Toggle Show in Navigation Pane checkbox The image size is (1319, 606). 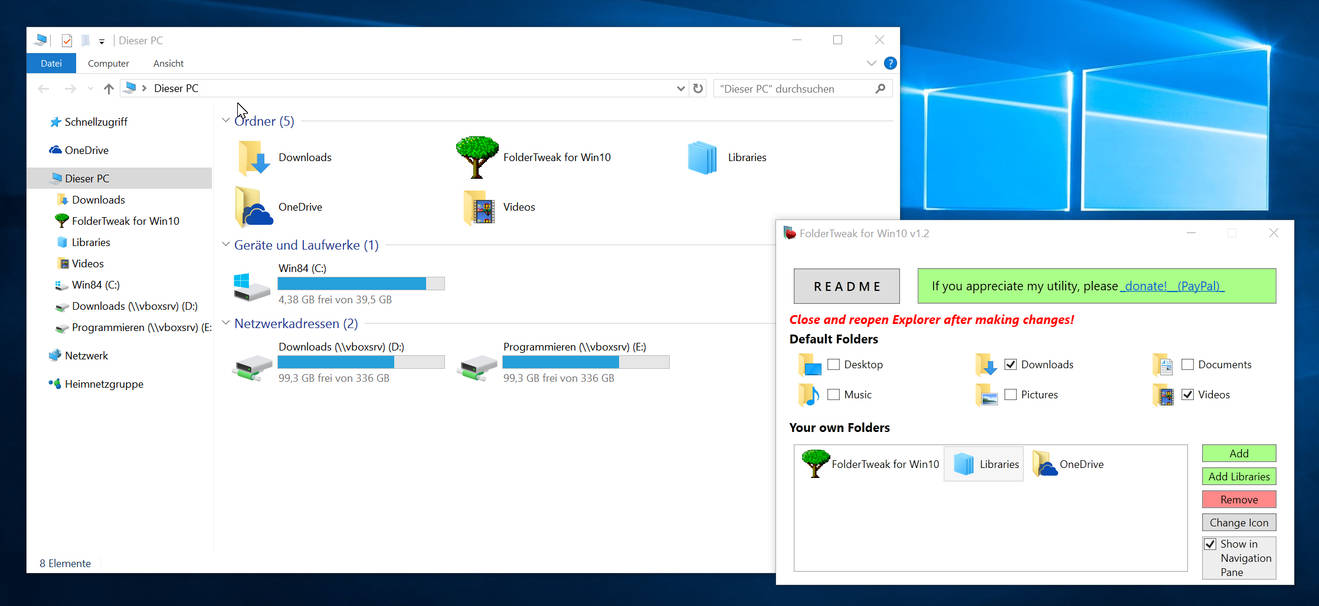(x=1210, y=545)
